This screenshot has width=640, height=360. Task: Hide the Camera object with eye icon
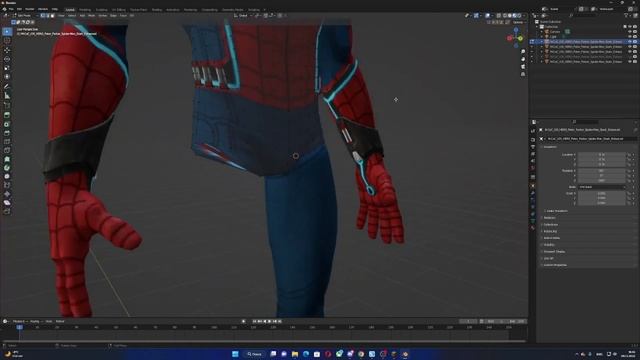point(630,31)
